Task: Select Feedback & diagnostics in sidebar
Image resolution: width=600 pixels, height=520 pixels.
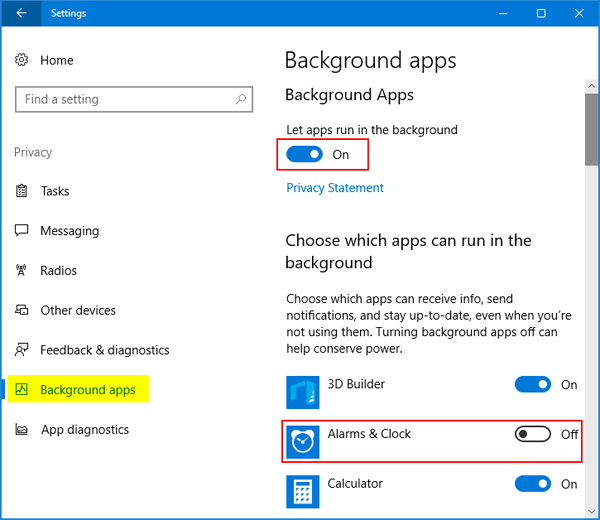Action: click(x=104, y=350)
